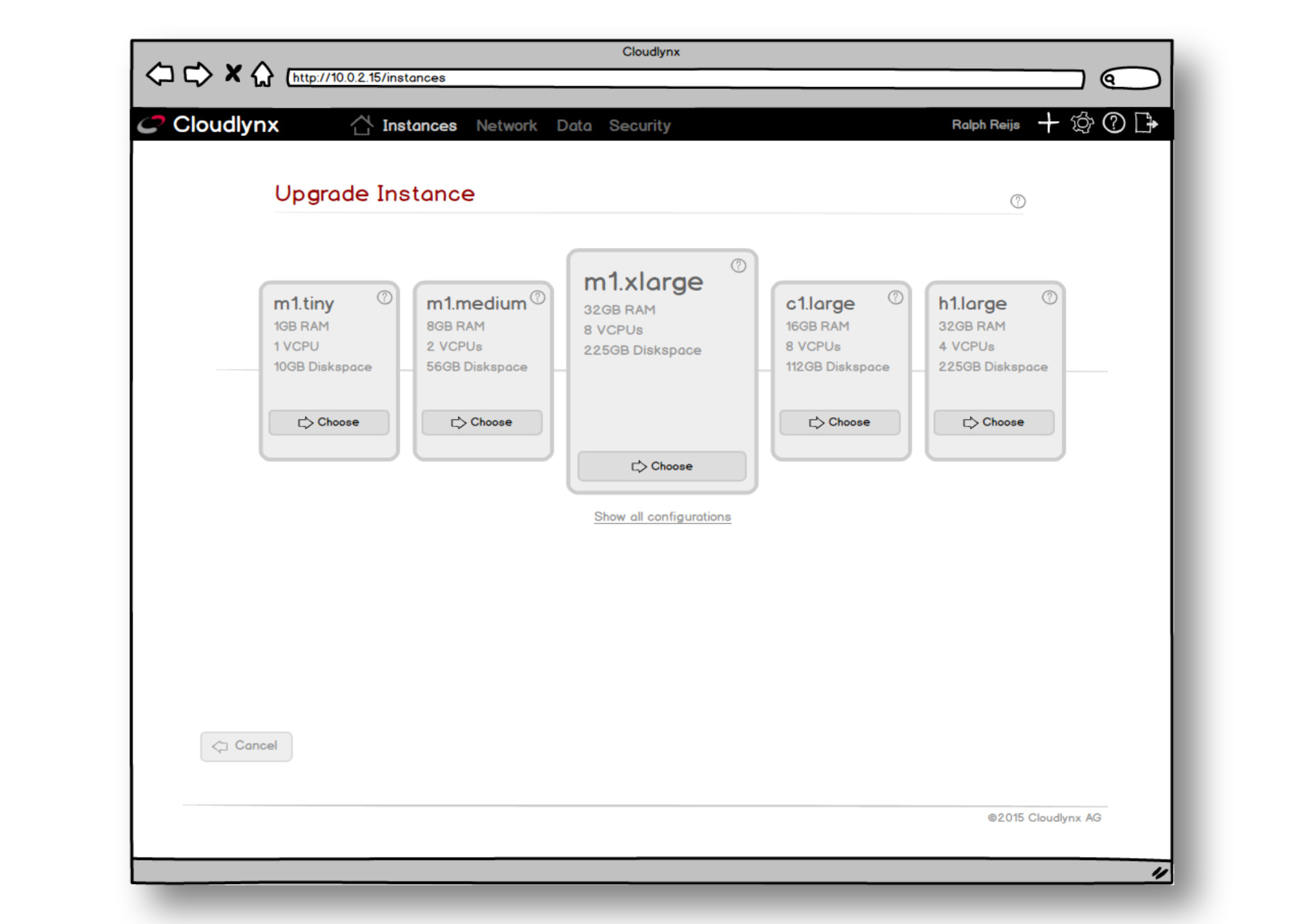
Task: Choose the c1.large configuration
Action: click(840, 422)
